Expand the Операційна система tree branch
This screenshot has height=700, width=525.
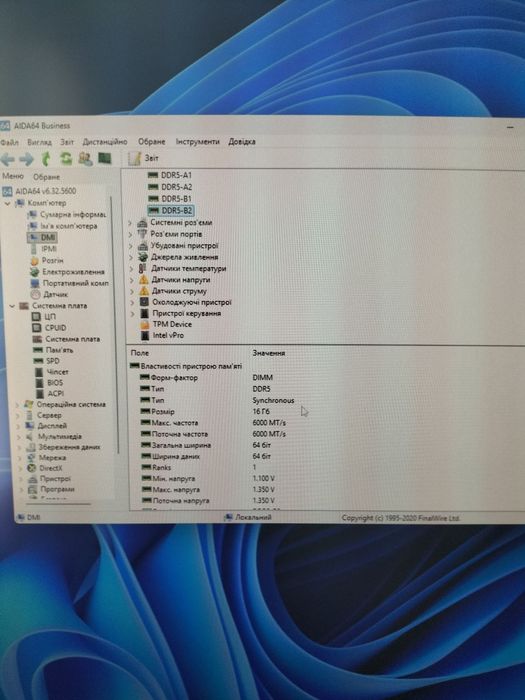coord(18,405)
